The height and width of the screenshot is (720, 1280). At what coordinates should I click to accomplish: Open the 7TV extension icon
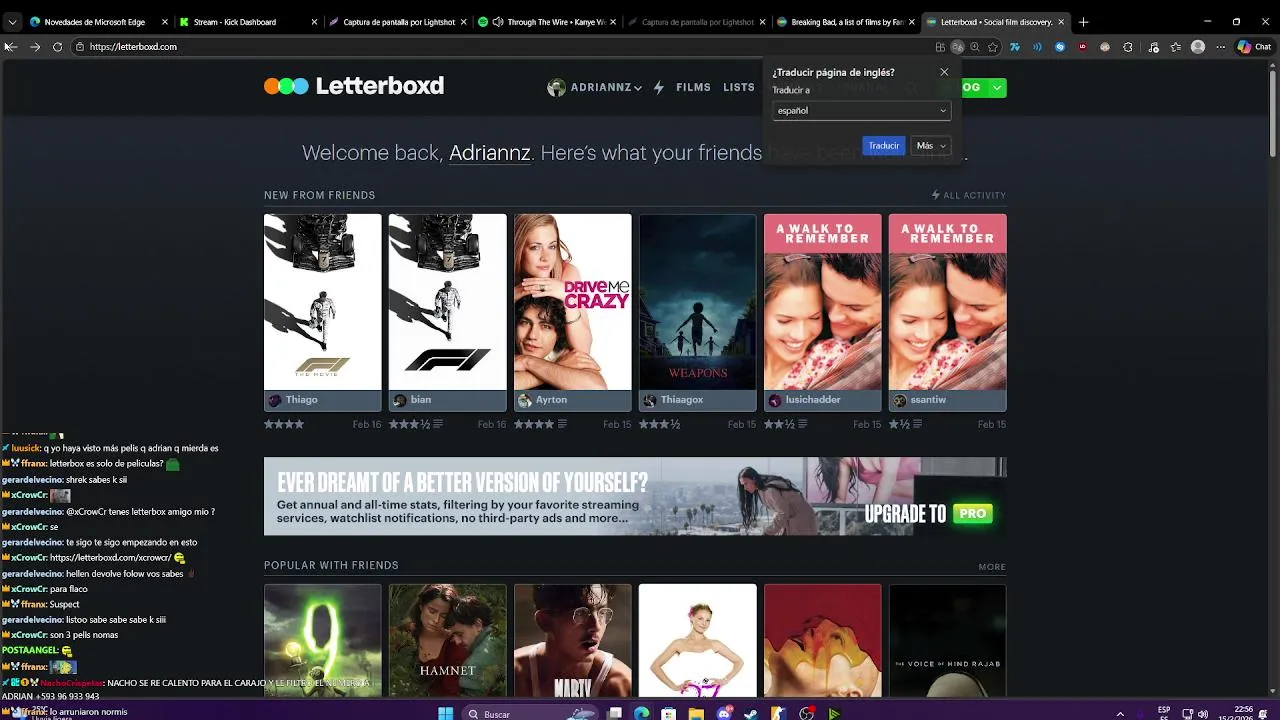(1015, 47)
